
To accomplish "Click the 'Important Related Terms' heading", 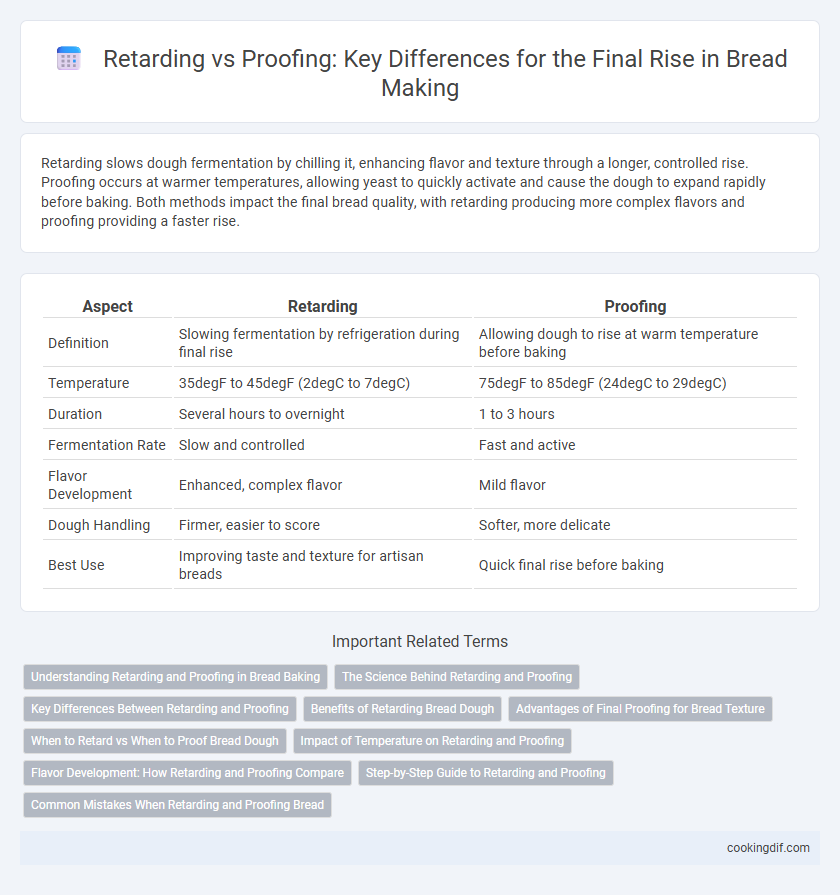I will 420,642.
